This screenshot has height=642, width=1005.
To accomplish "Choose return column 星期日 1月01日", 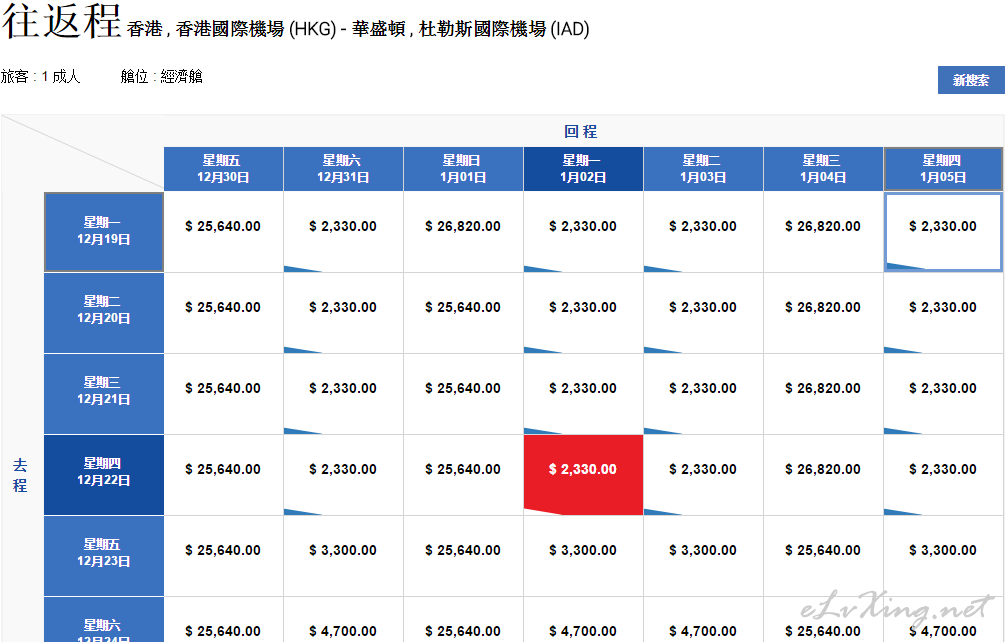I will (463, 169).
